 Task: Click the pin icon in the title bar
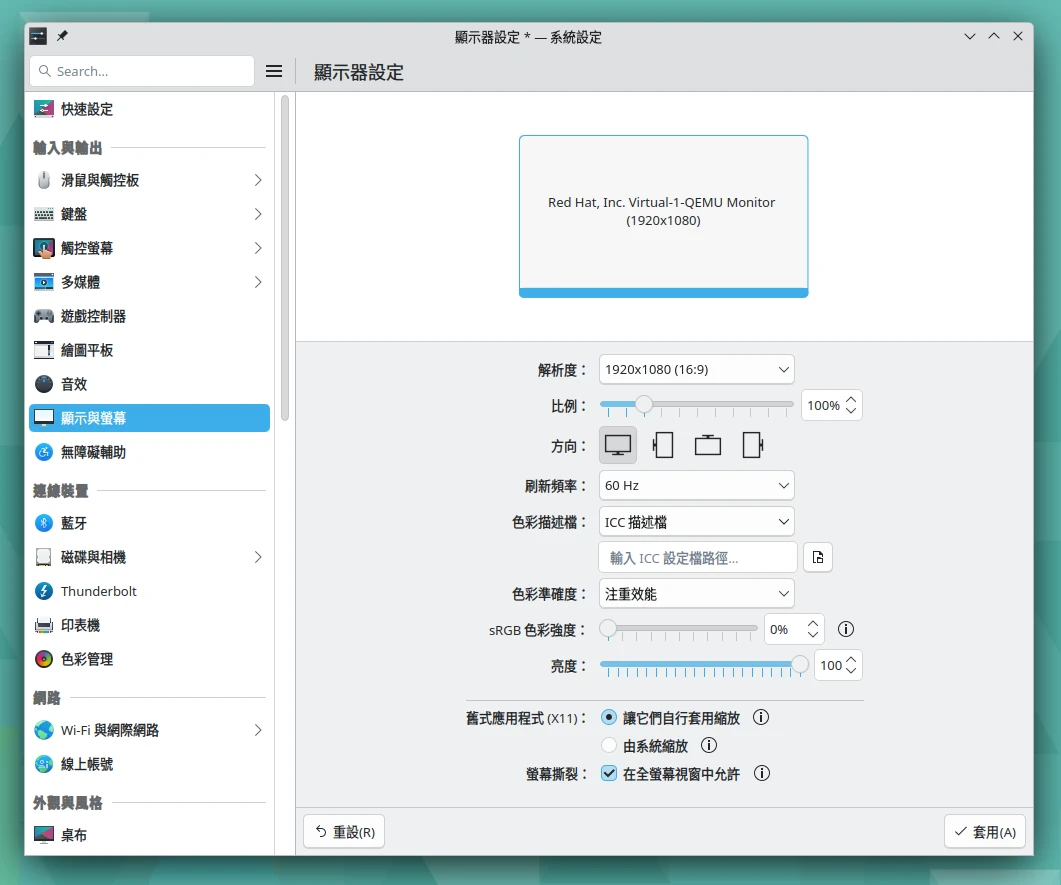(x=62, y=37)
